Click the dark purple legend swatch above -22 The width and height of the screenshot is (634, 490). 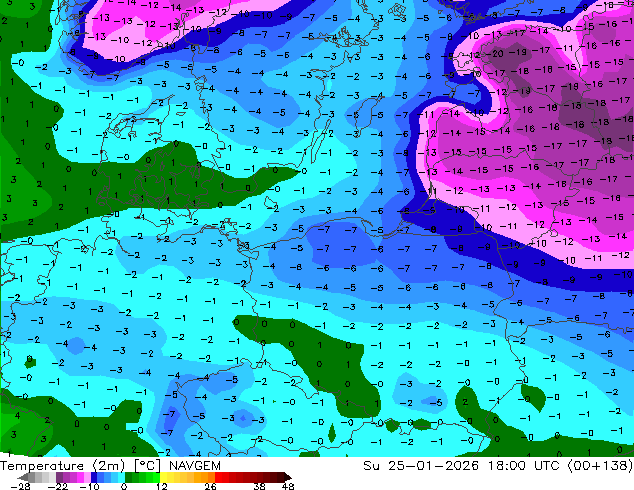pos(59,477)
